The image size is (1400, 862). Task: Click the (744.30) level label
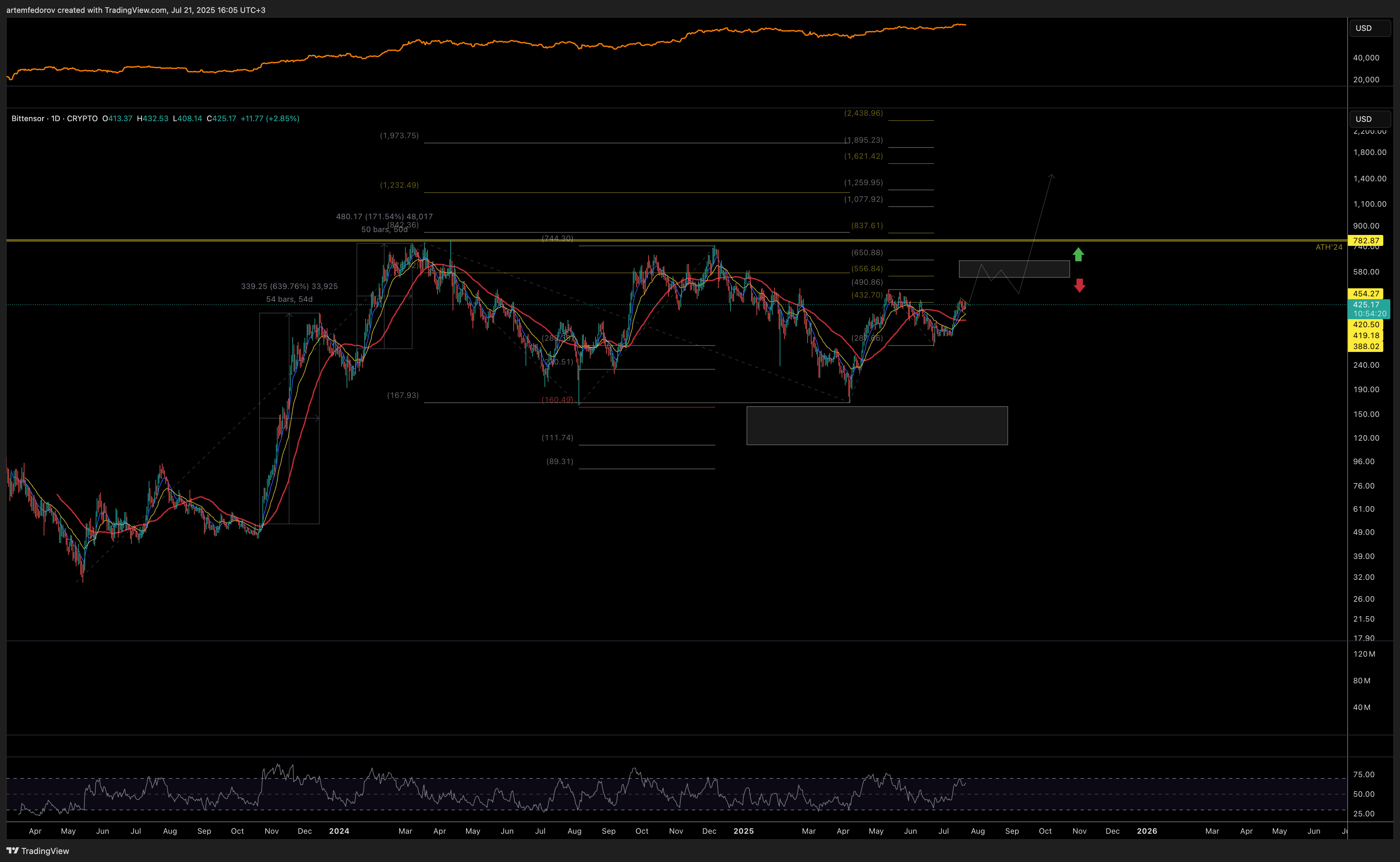point(557,238)
